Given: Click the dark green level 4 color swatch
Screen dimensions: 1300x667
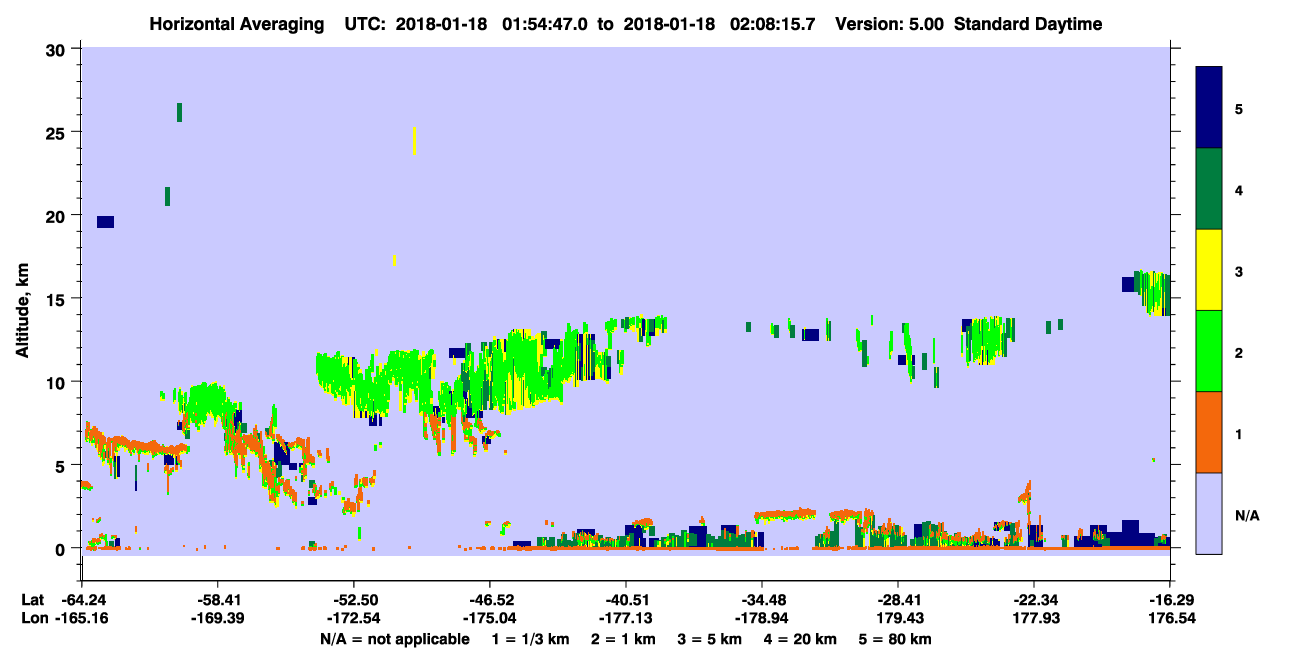Looking at the screenshot, I should click(1209, 189).
